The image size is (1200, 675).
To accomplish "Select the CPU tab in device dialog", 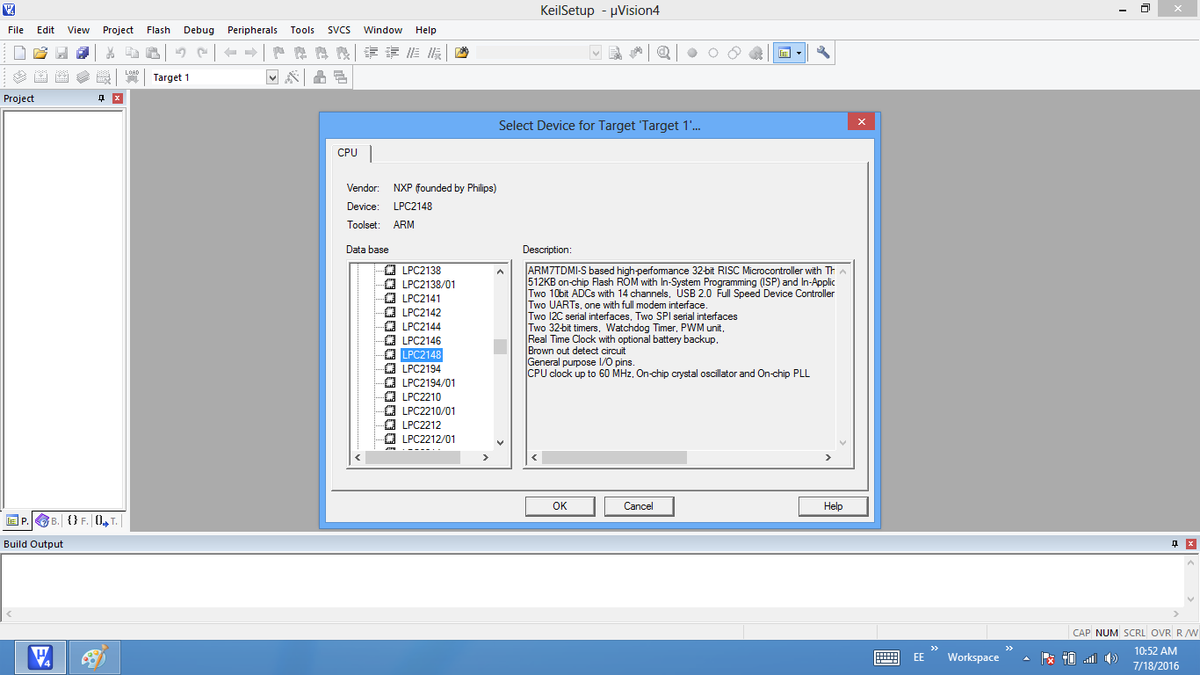I will (x=348, y=153).
